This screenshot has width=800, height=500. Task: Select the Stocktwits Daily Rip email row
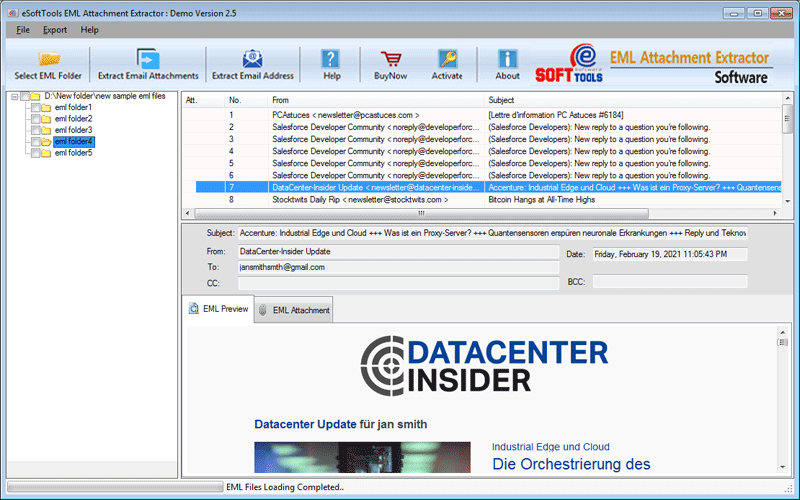[x=482, y=199]
